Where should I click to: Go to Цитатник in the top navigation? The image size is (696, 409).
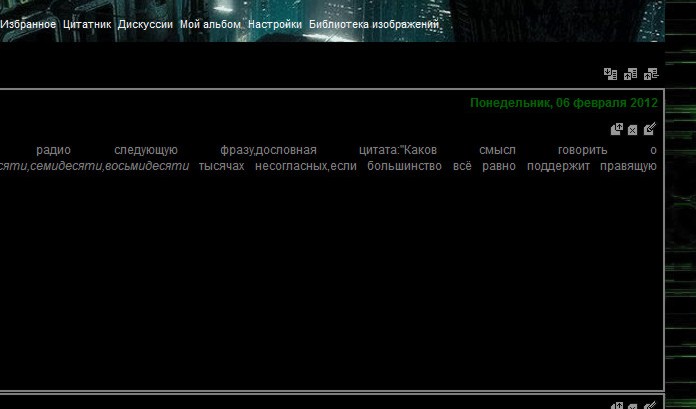coord(87,23)
